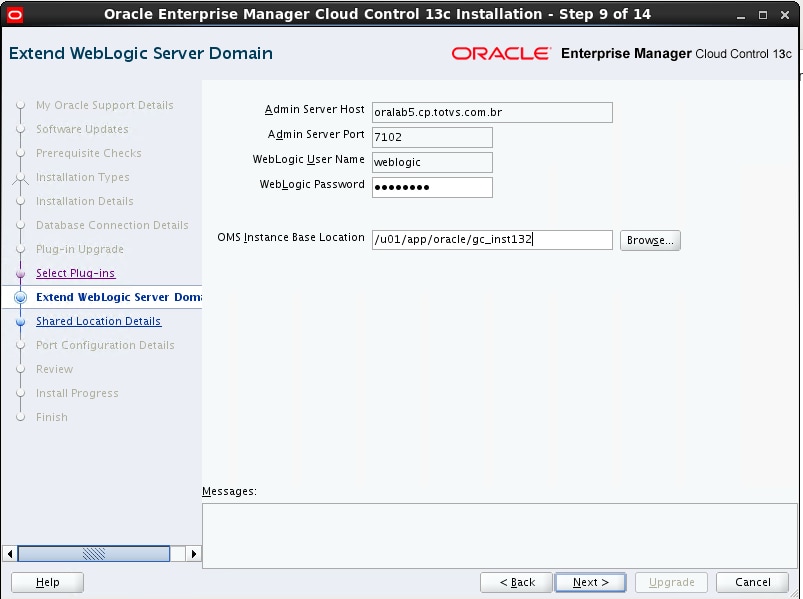Click the Install Progress step
803x599 pixels.
[x=77, y=393]
